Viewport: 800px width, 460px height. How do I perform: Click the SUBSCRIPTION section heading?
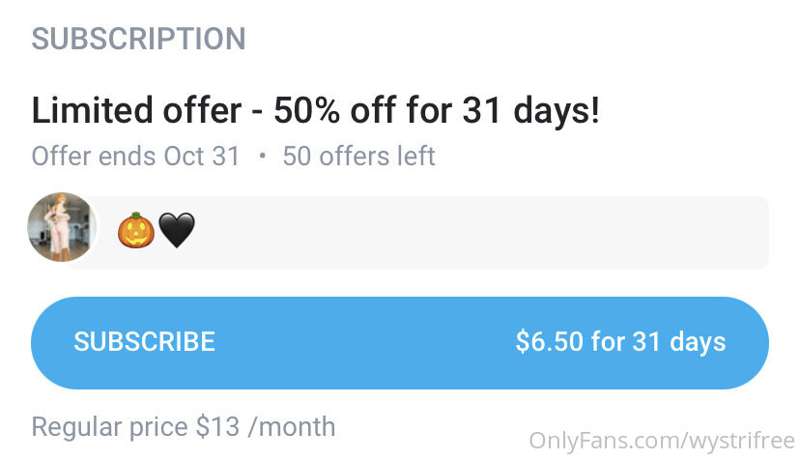139,39
